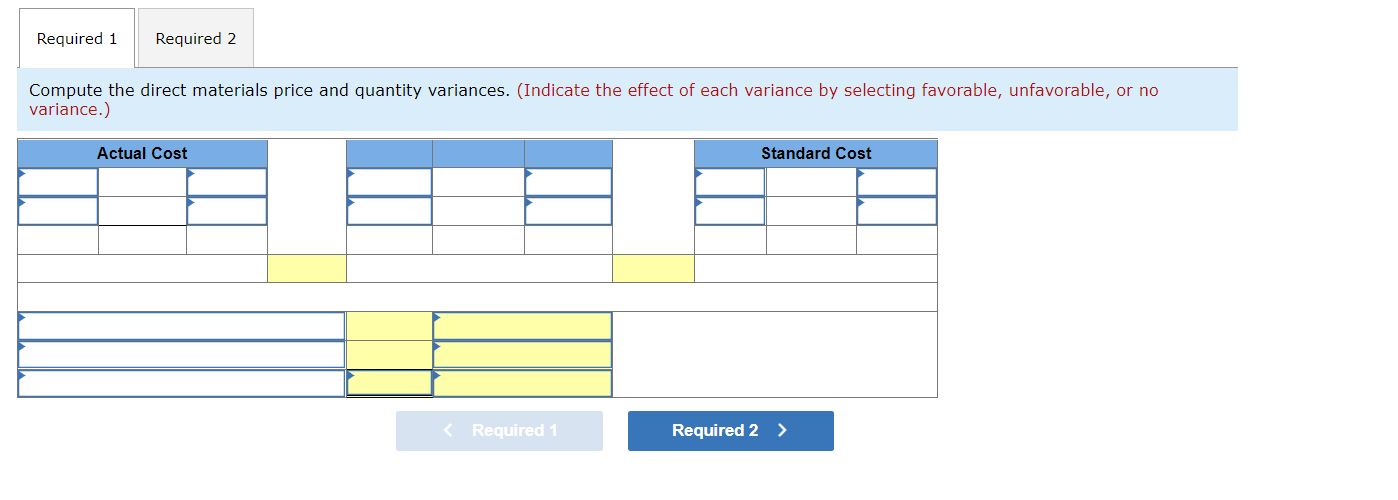Screen dimensions: 1398x500
Task: Open first-row dropdown cell under Standard Cost
Action: click(730, 182)
